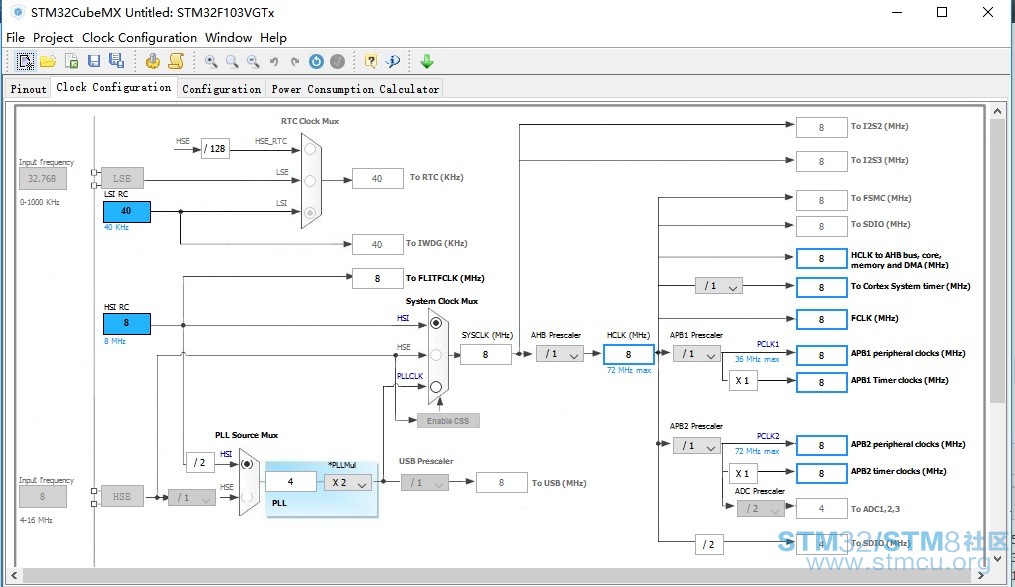1015x587 pixels.
Task: Click the green download arrow icon
Action: (427, 61)
